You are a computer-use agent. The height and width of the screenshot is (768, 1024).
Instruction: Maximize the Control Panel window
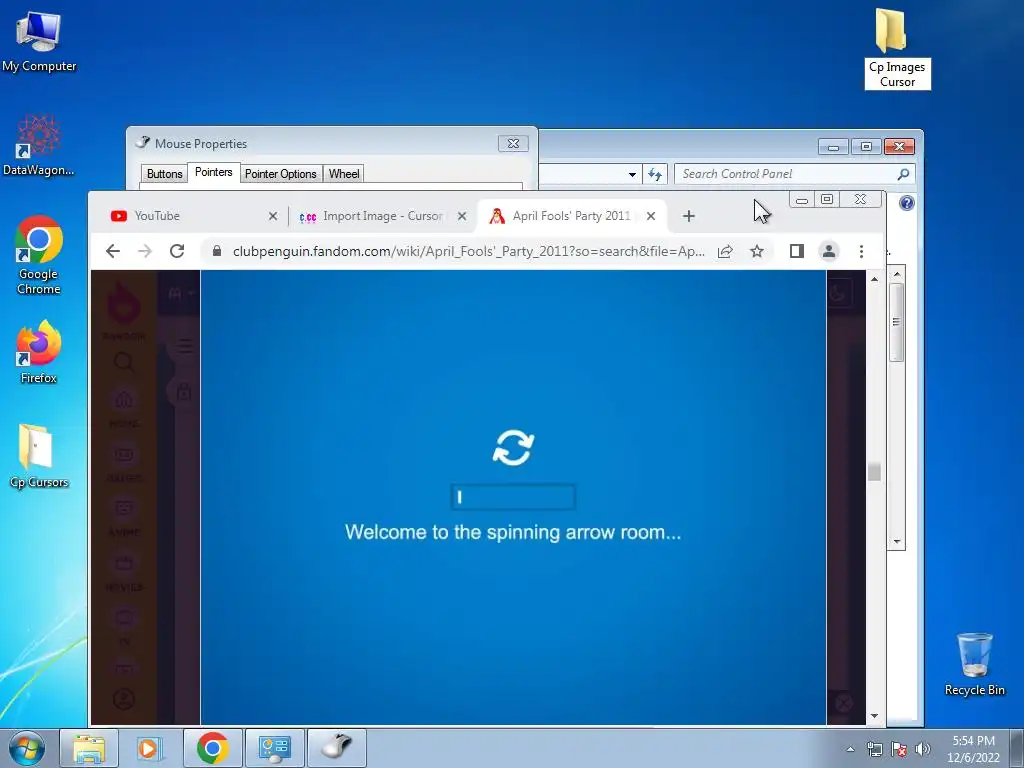click(866, 147)
